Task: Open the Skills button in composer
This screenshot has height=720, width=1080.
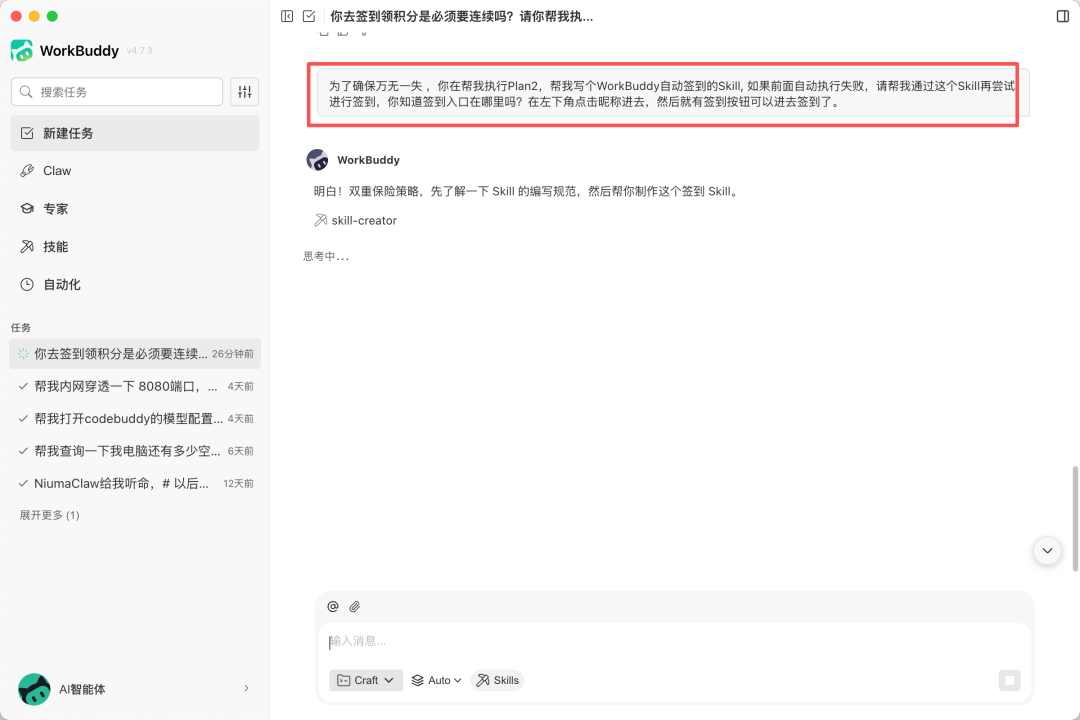Action: pyautogui.click(x=497, y=680)
